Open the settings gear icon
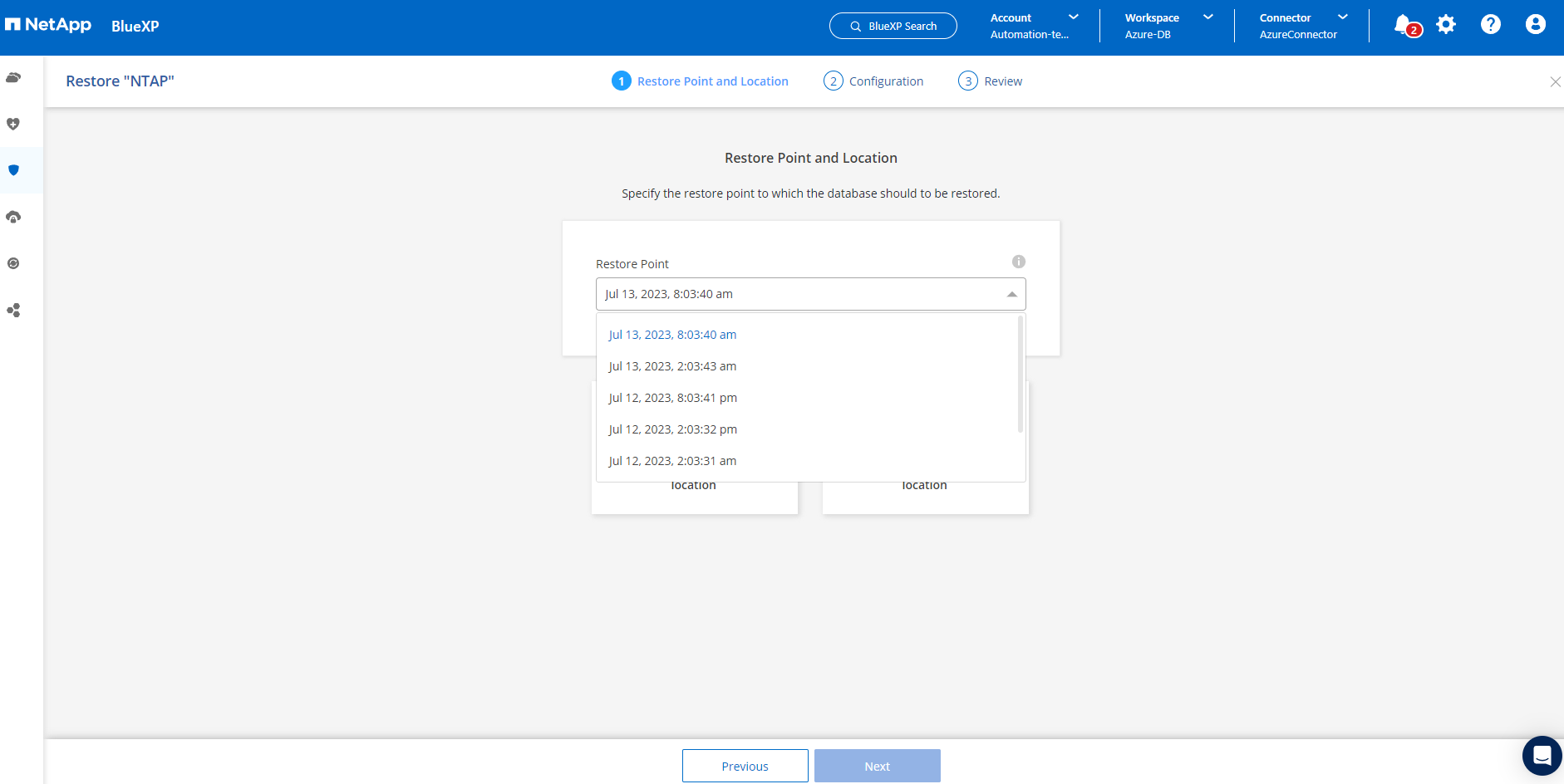The height and width of the screenshot is (784, 1564). (x=1446, y=25)
